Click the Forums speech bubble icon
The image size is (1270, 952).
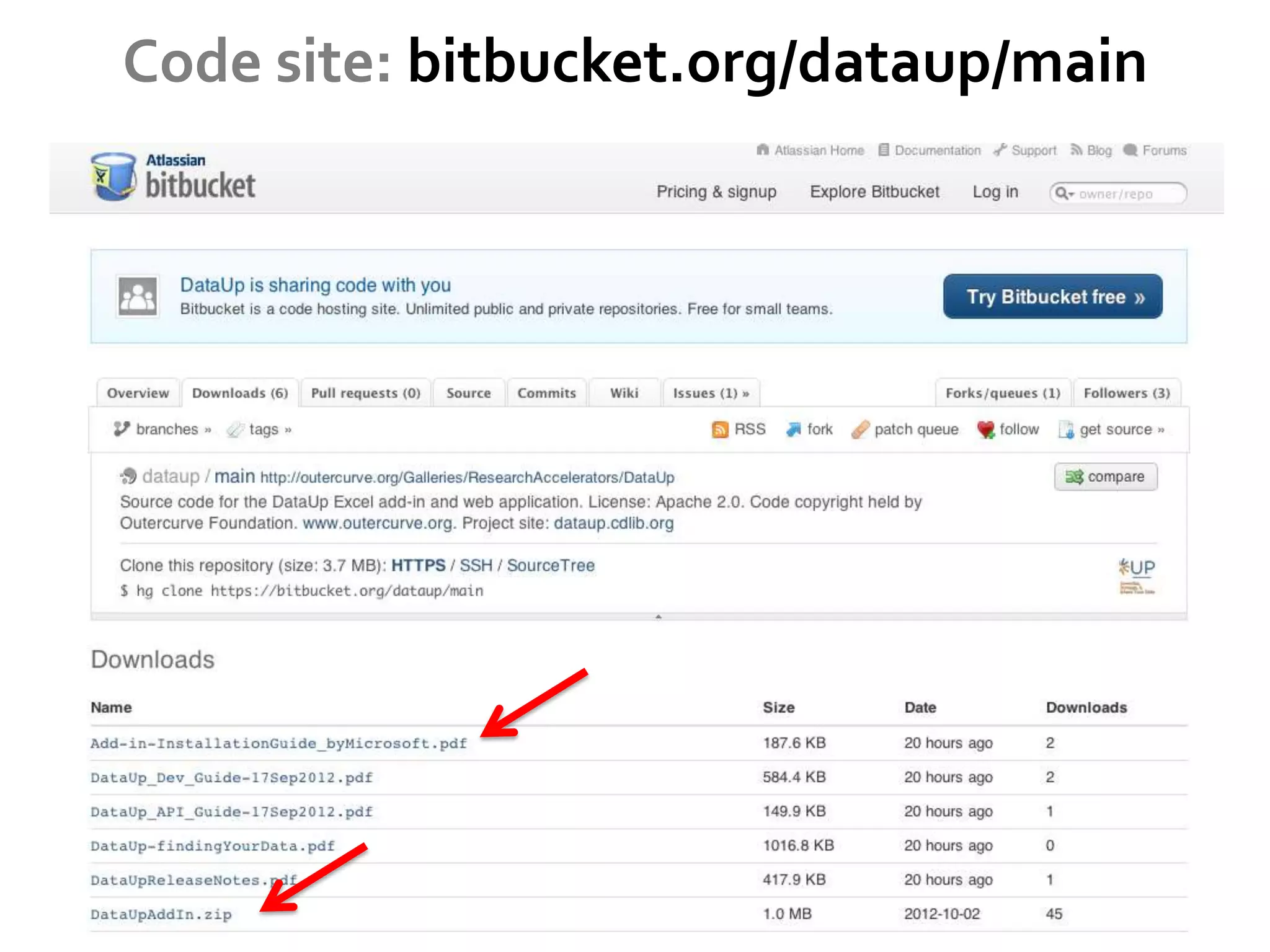coord(1131,150)
